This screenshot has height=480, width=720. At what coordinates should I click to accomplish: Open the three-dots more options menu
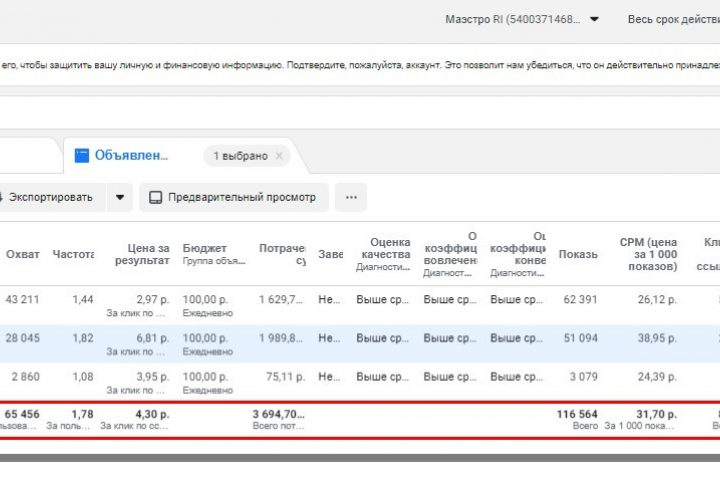click(x=351, y=197)
